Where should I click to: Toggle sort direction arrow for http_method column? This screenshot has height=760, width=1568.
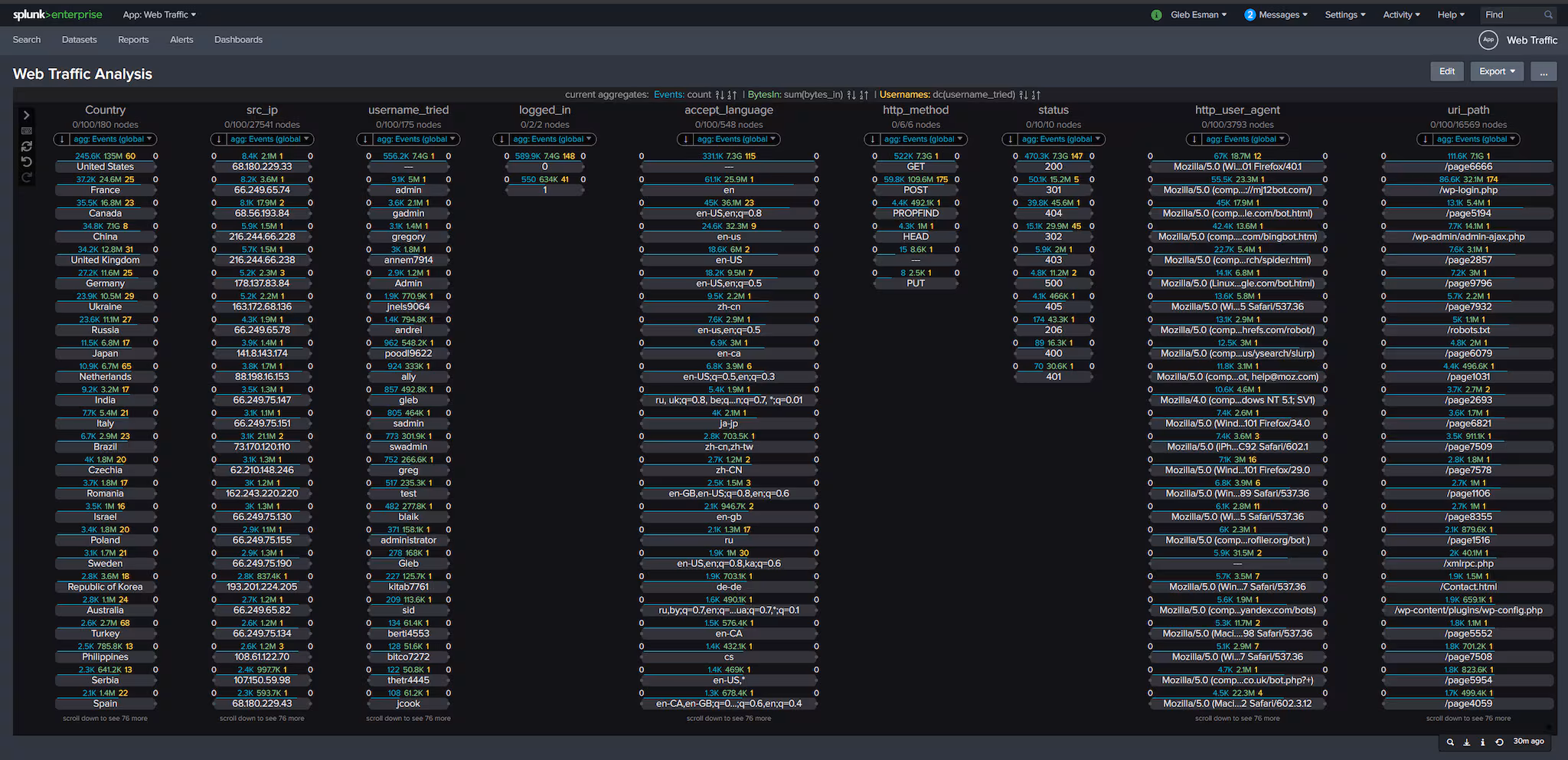pyautogui.click(x=873, y=139)
